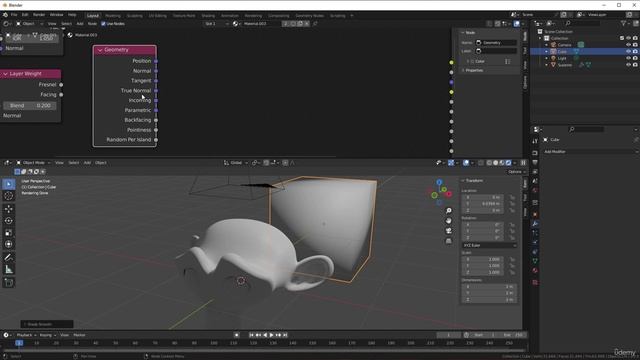Activate the combined Transform tool
640x360 pixels.
pyautogui.click(x=8, y=244)
